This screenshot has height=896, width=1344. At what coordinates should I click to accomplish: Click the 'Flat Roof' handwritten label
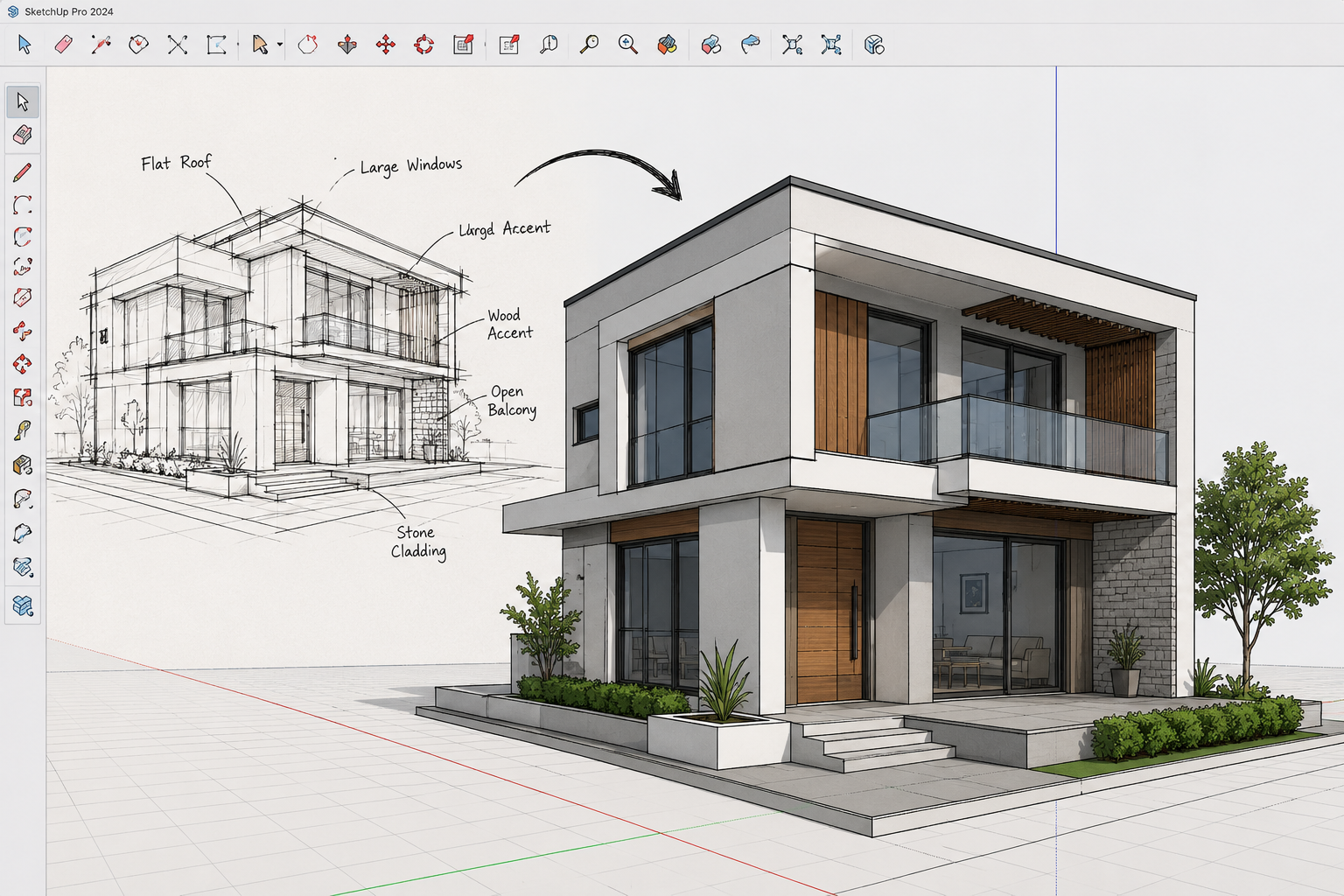pos(176,163)
